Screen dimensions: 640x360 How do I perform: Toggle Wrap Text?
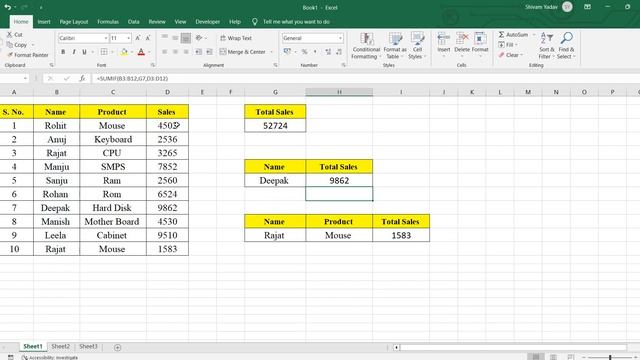(x=236, y=38)
